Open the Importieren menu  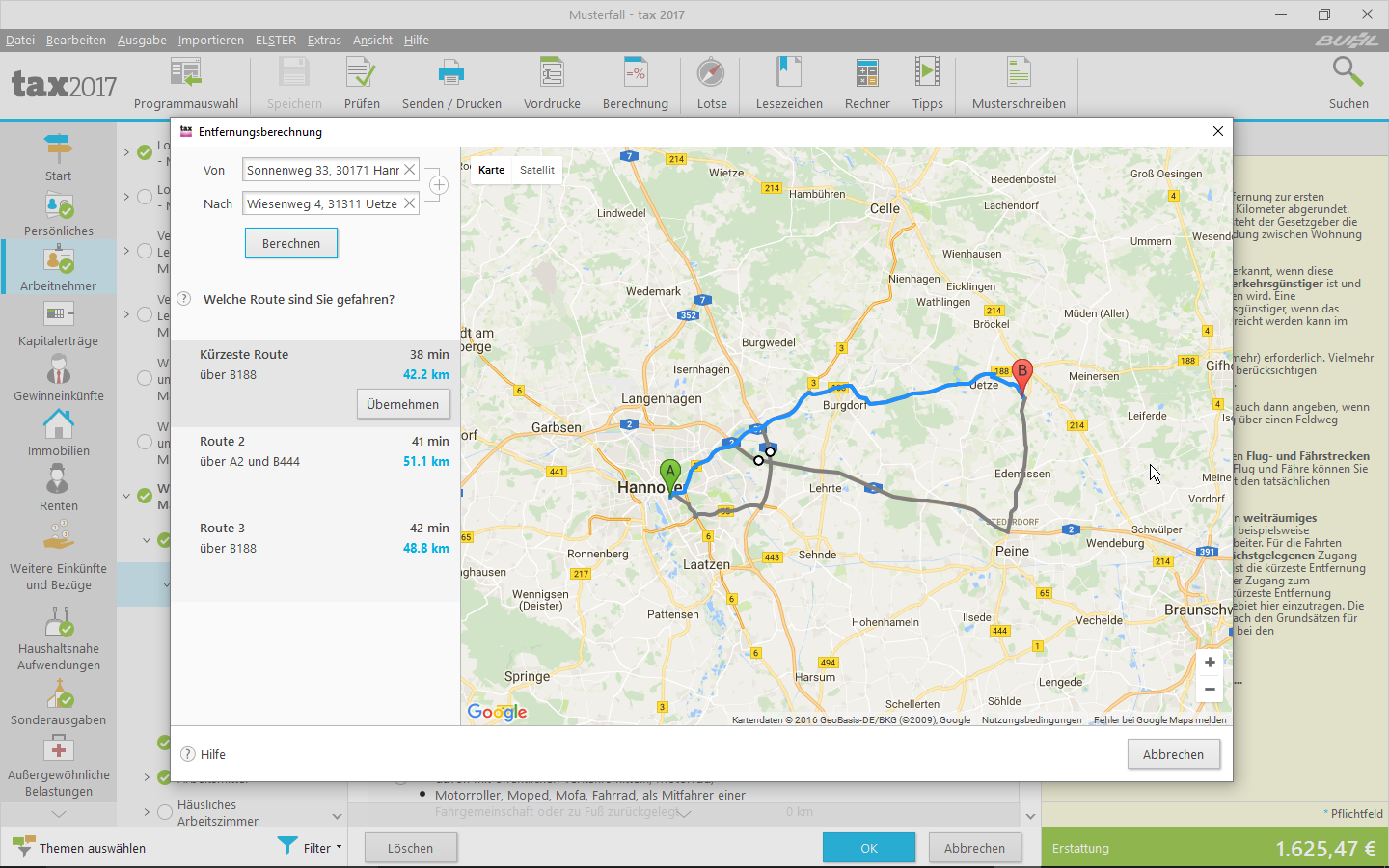click(210, 40)
